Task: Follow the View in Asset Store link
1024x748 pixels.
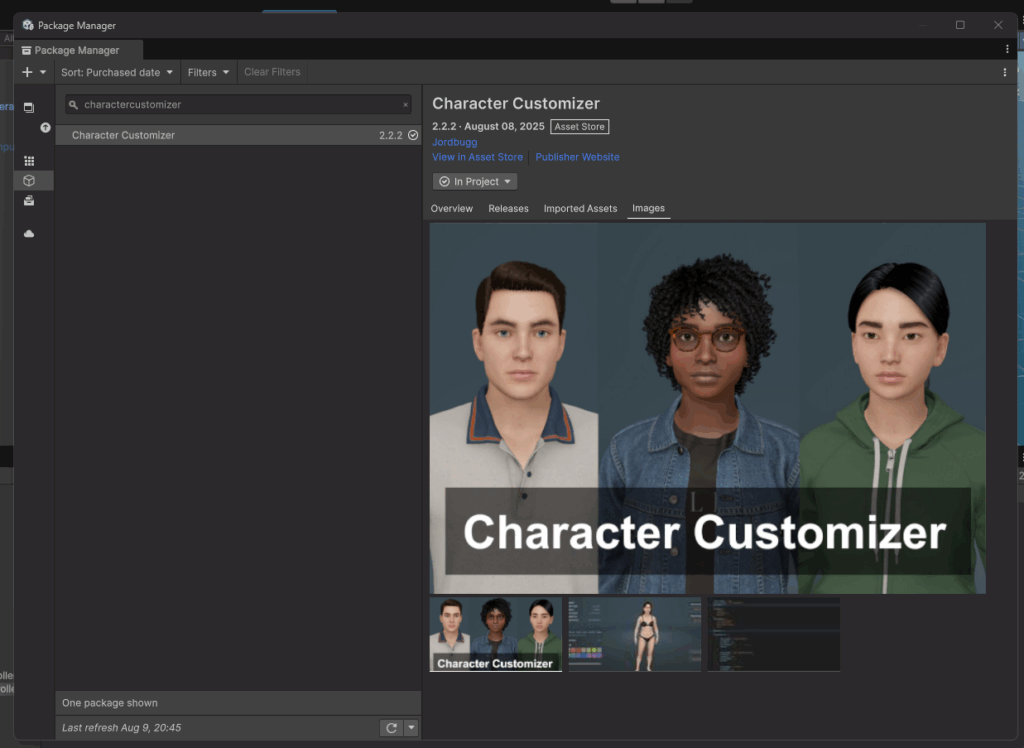Action: pyautogui.click(x=477, y=157)
